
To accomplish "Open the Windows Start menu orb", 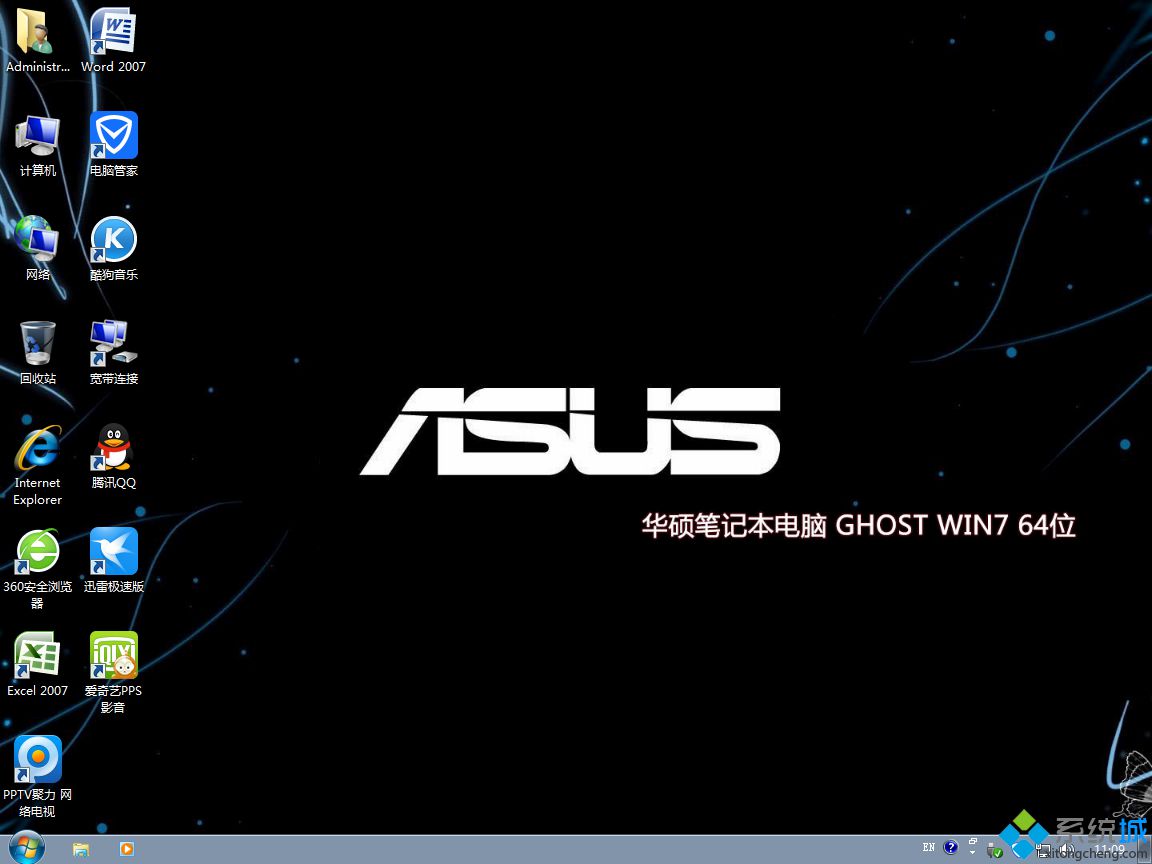I will click(27, 849).
